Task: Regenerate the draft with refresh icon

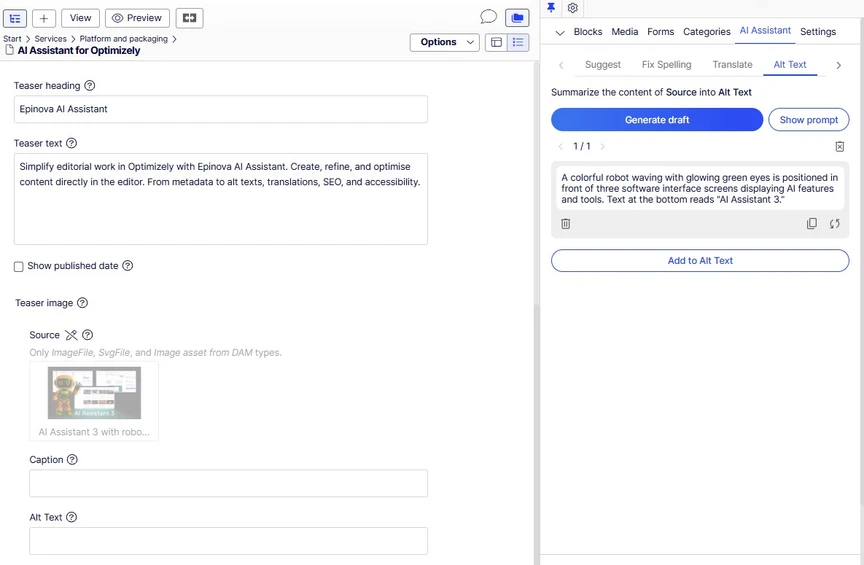Action: tap(834, 224)
